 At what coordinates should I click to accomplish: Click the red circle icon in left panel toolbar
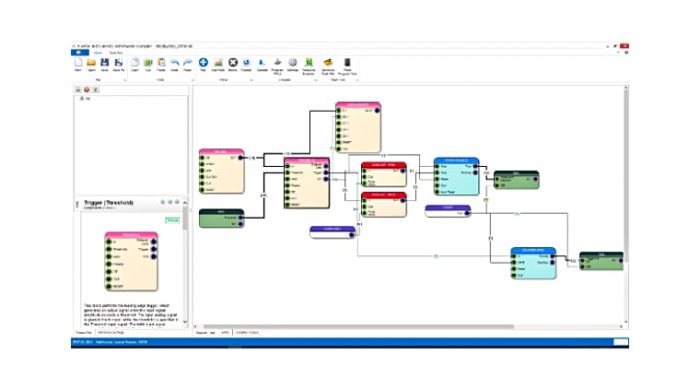[87, 90]
